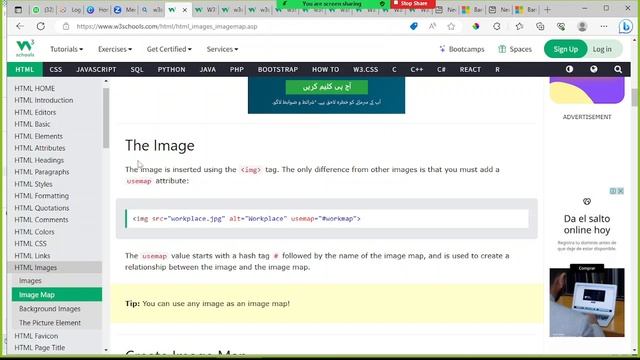640x360 pixels.
Task: Click the W3Schools logo
Action: 25,49
